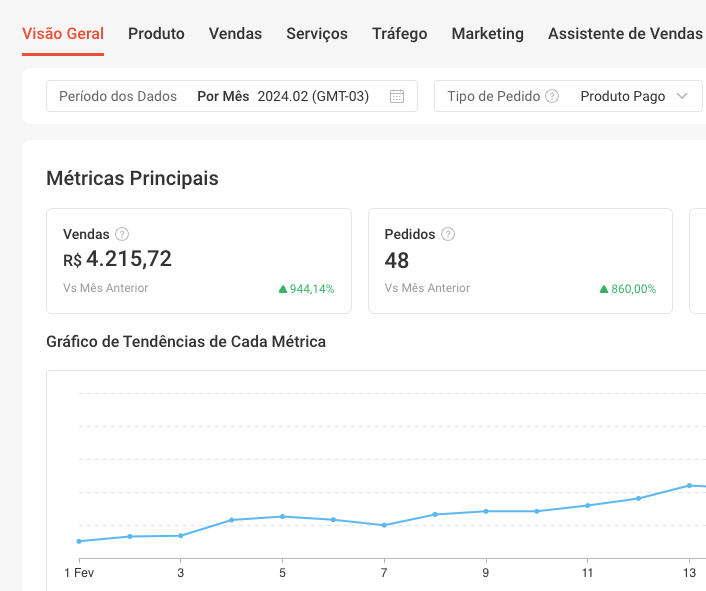Click the chart data point for day 5
Image resolution: width=706 pixels, height=591 pixels.
click(x=282, y=516)
